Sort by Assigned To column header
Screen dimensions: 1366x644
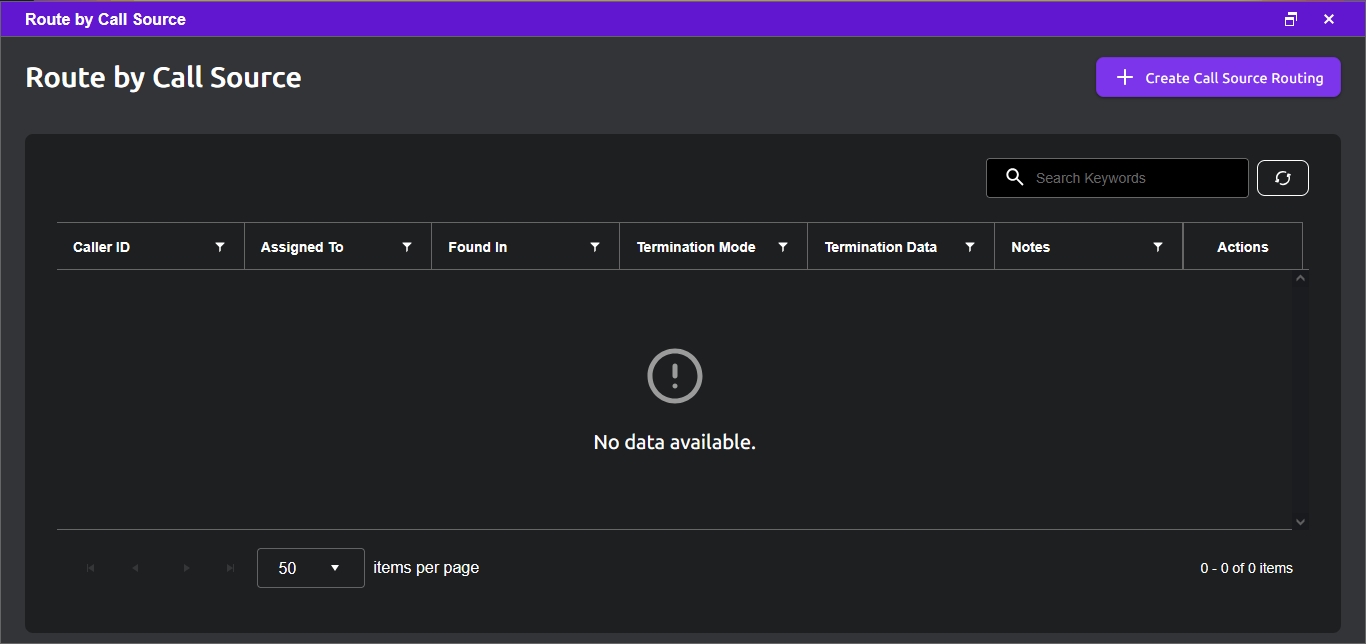click(302, 247)
